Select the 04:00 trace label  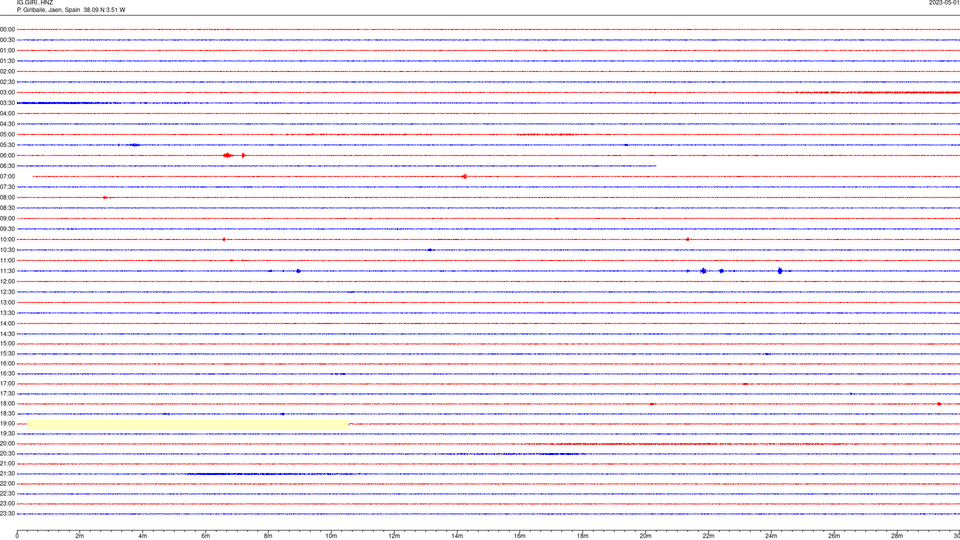[x=7, y=113]
